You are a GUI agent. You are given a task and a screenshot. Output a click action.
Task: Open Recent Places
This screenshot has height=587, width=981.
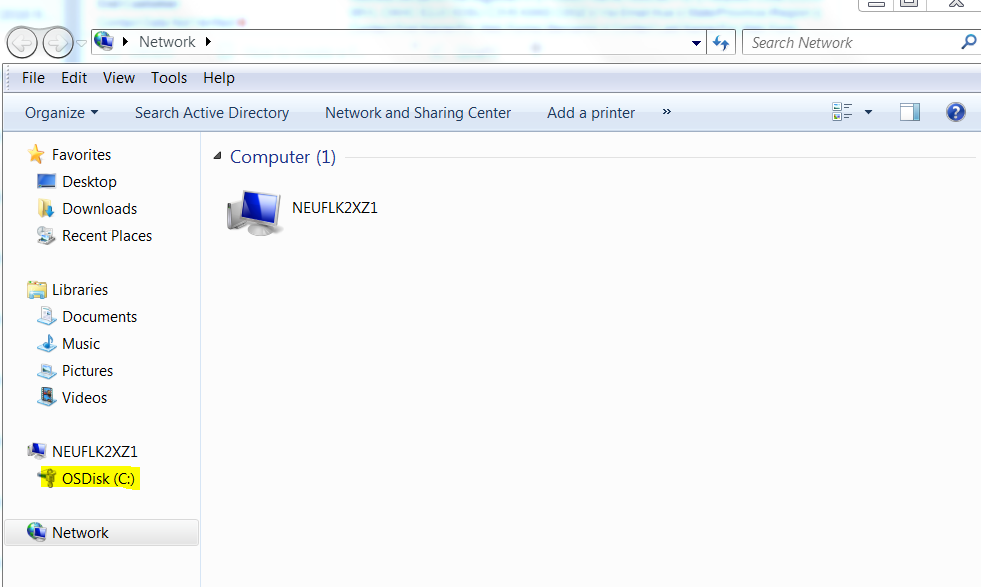point(107,236)
